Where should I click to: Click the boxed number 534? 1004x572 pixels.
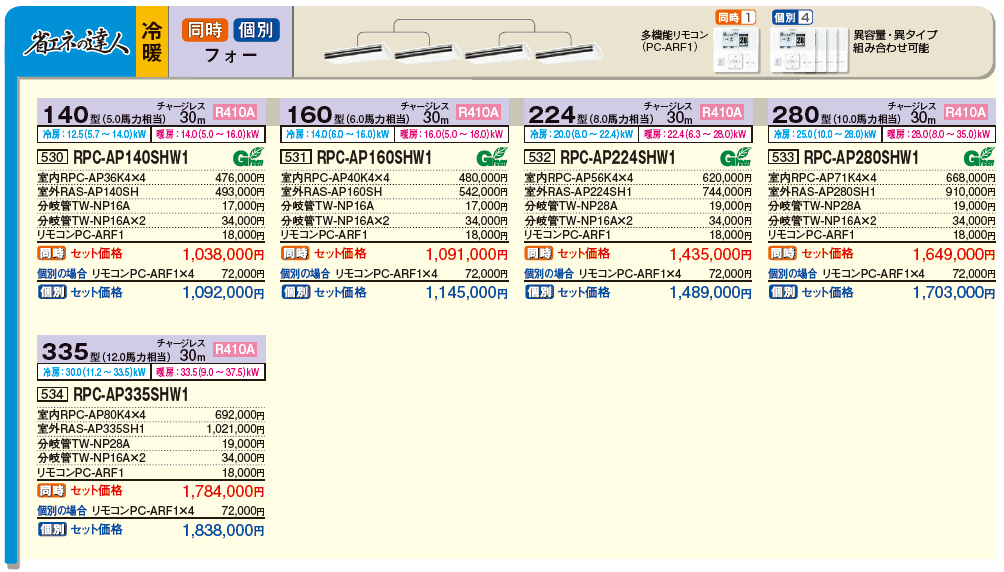tap(52, 395)
